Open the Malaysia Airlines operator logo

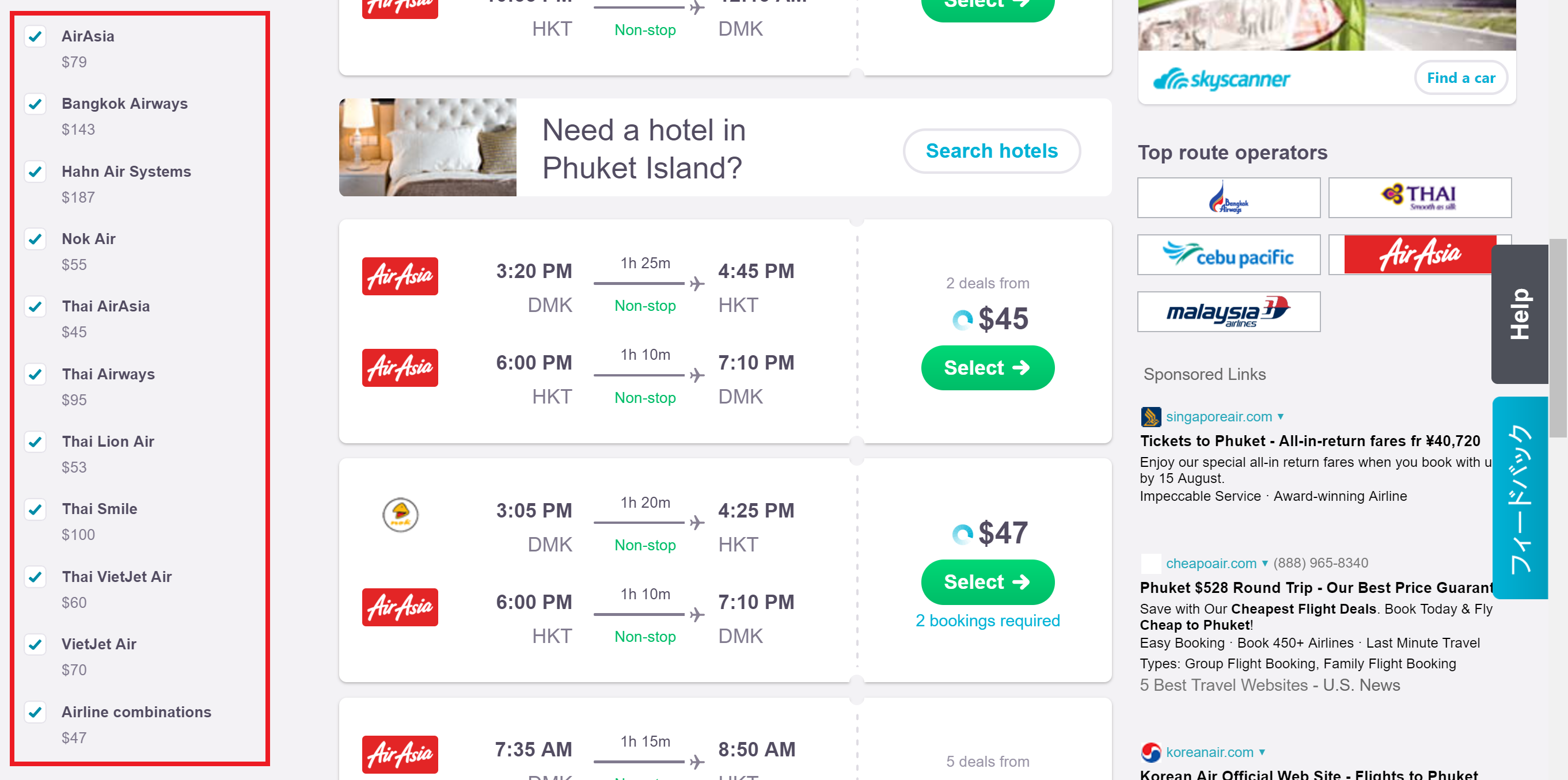coord(1228,311)
